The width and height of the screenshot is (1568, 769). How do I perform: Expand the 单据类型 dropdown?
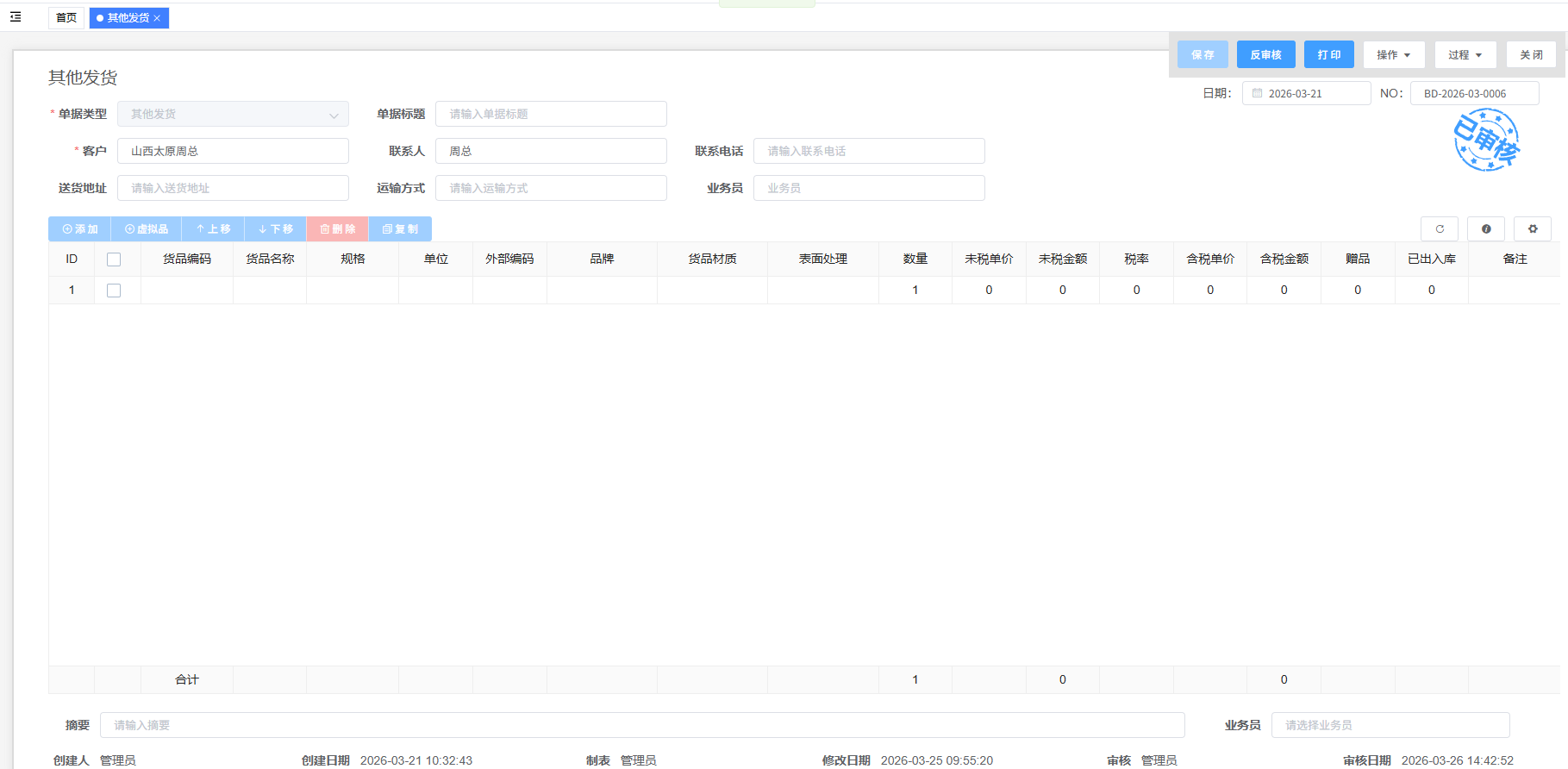(333, 115)
